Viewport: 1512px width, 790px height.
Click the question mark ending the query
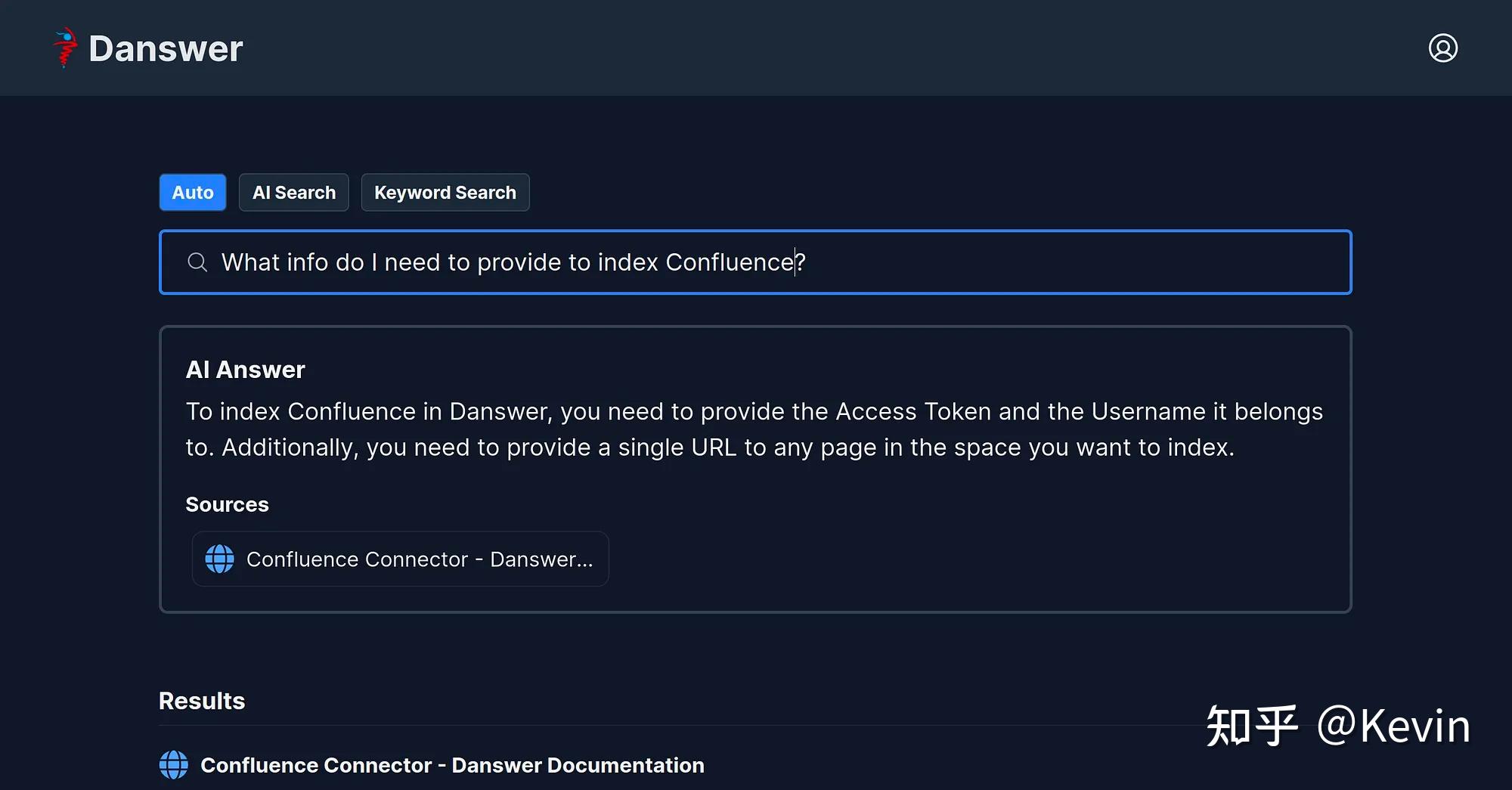coord(801,262)
